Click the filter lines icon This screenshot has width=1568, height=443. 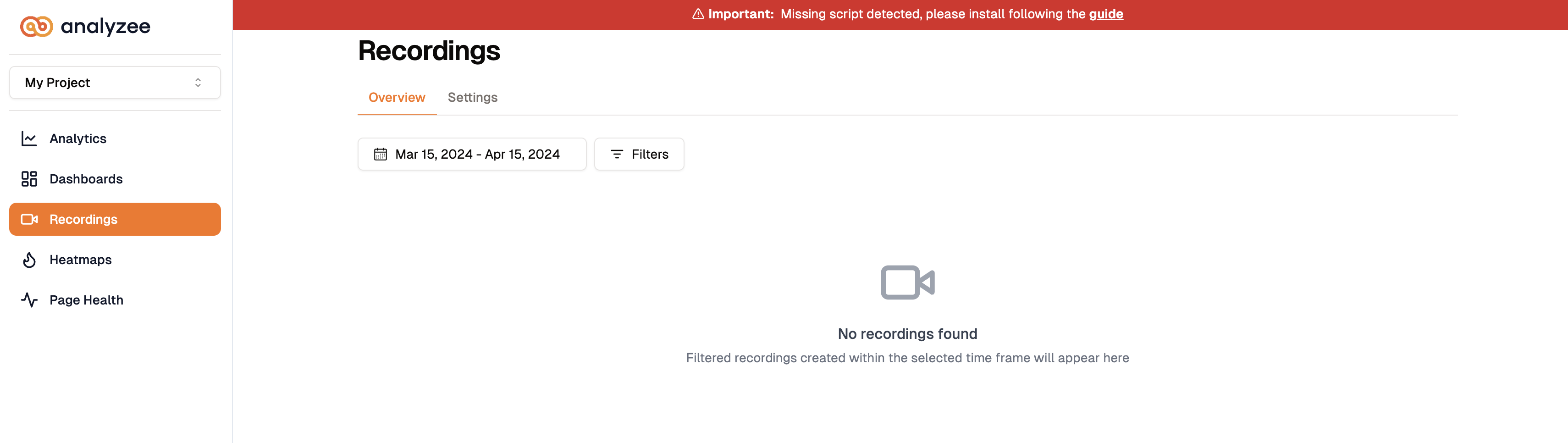click(x=617, y=155)
